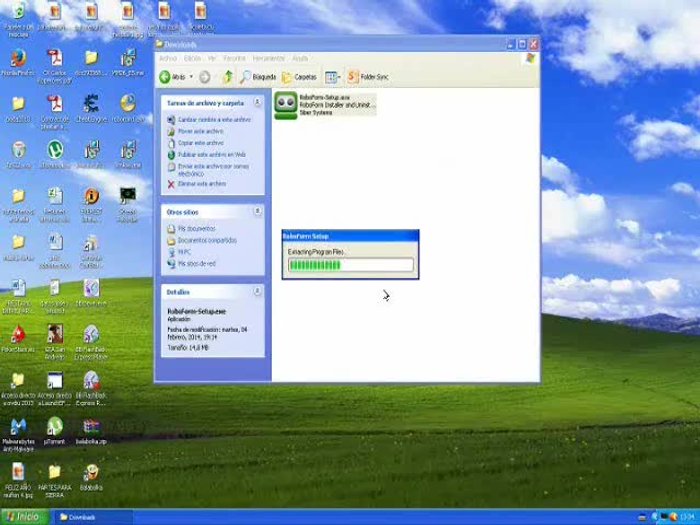This screenshot has width=700, height=525.
Task: Open Mis documentos in Otros sitios
Action: point(191,229)
